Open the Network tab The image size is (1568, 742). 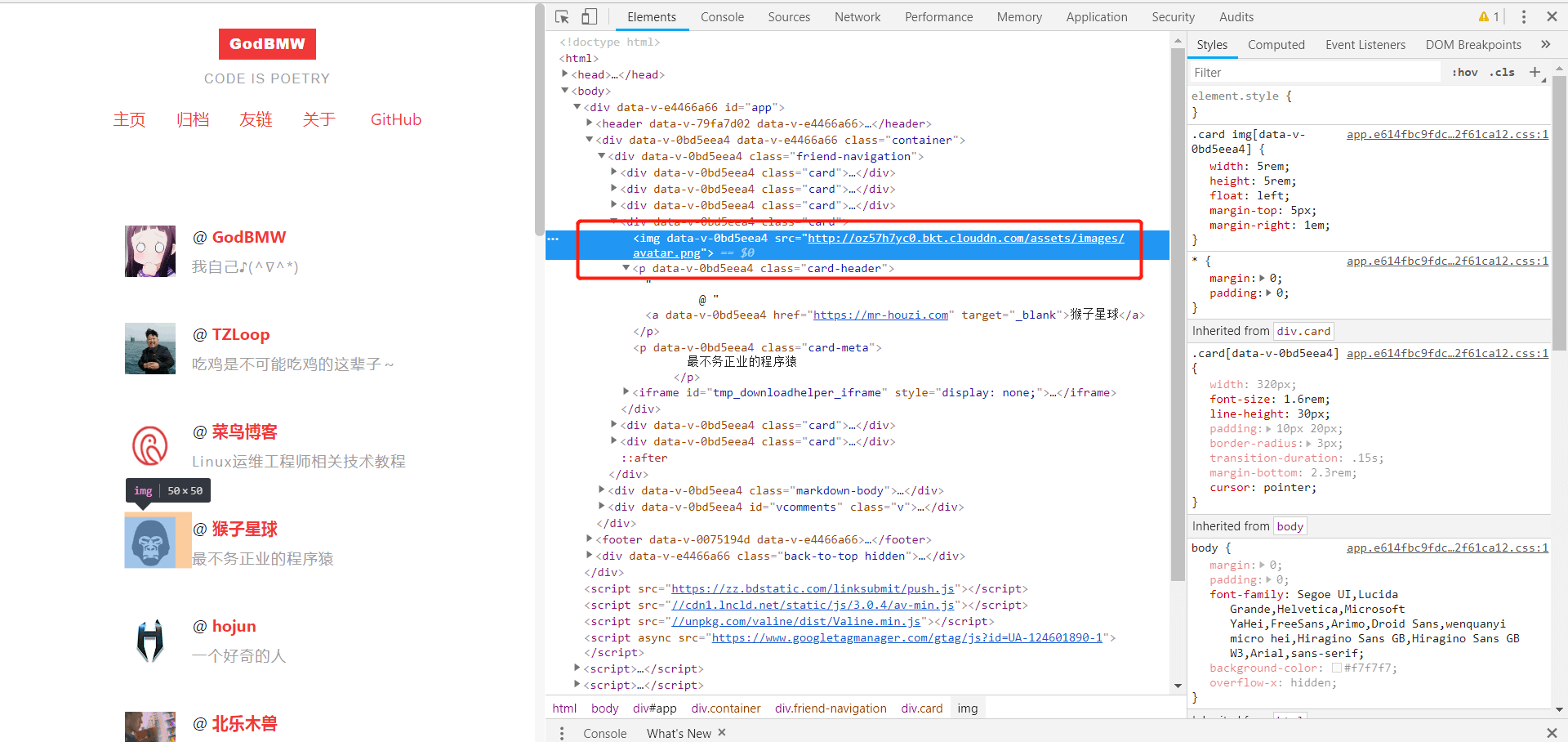857,16
